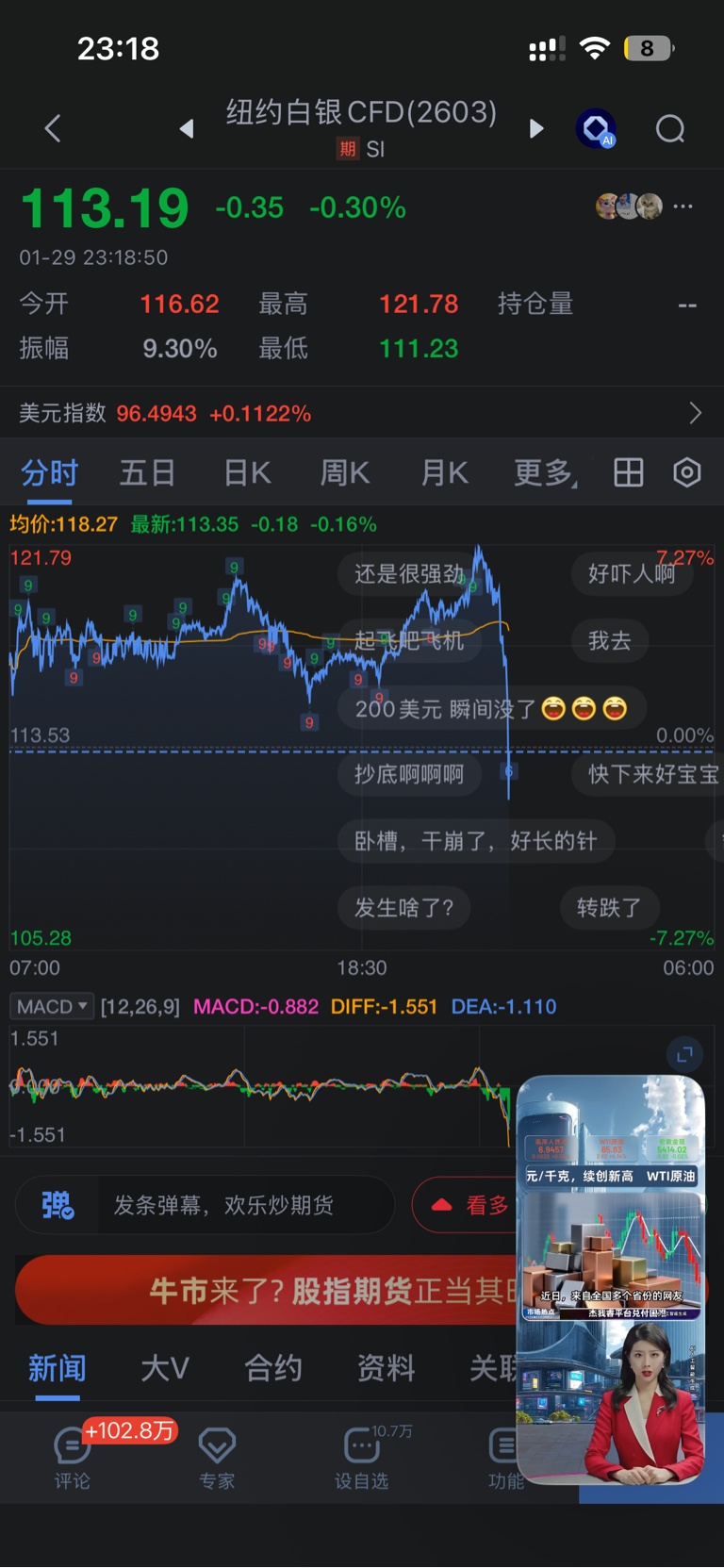Go back with the left chevron
Viewport: 724px width, 1568px height.
point(53,128)
